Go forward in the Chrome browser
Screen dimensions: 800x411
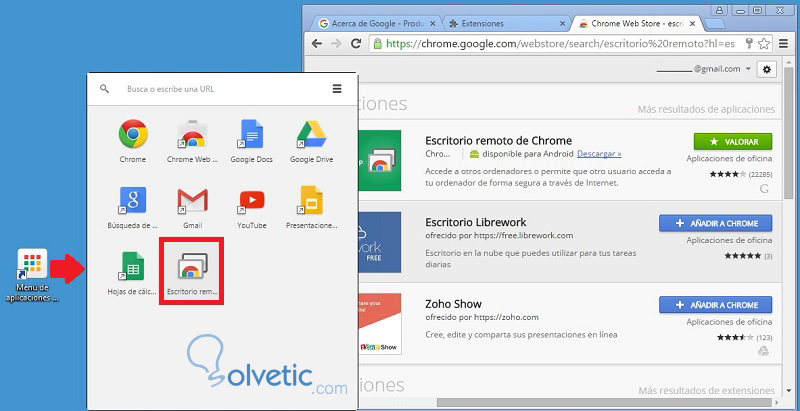click(x=336, y=44)
